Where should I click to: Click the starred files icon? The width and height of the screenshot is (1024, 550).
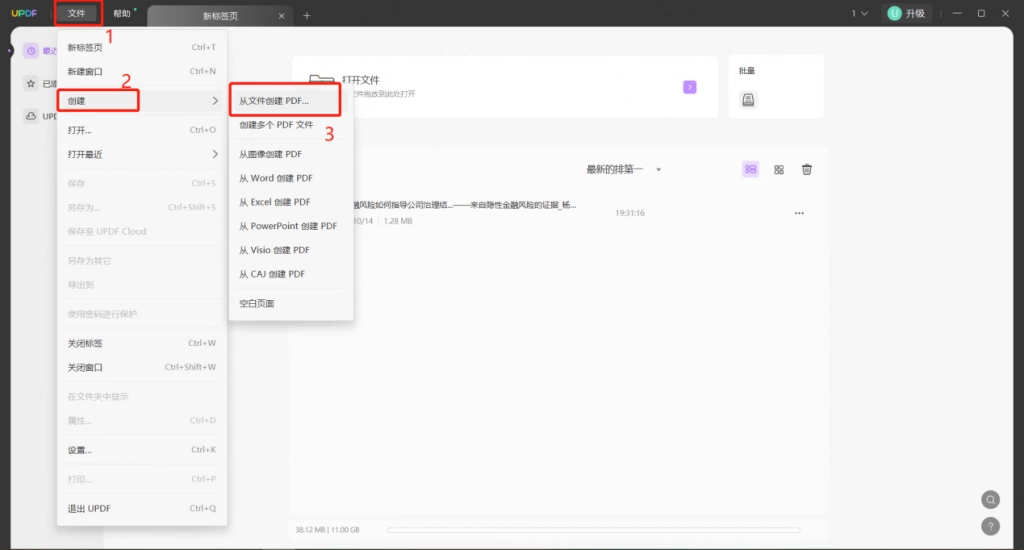tap(31, 84)
